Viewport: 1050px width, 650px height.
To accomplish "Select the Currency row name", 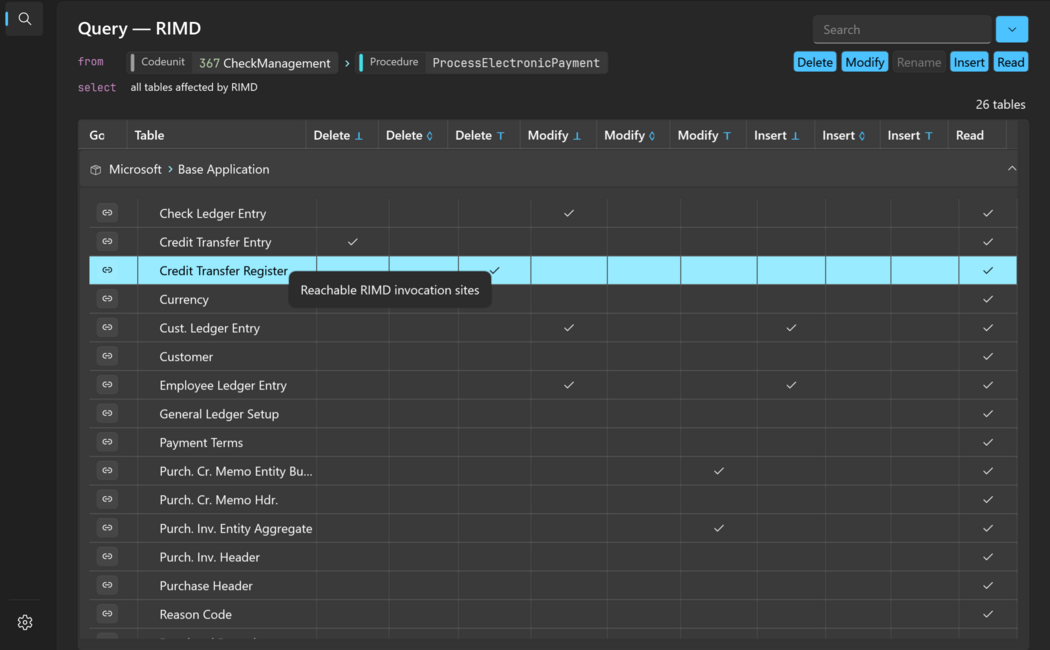I will 183,300.
